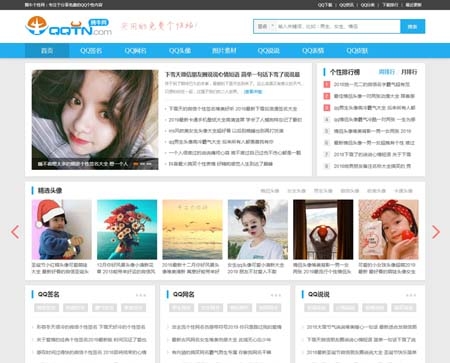Click first gray tag button under QQ网名

click(181, 308)
